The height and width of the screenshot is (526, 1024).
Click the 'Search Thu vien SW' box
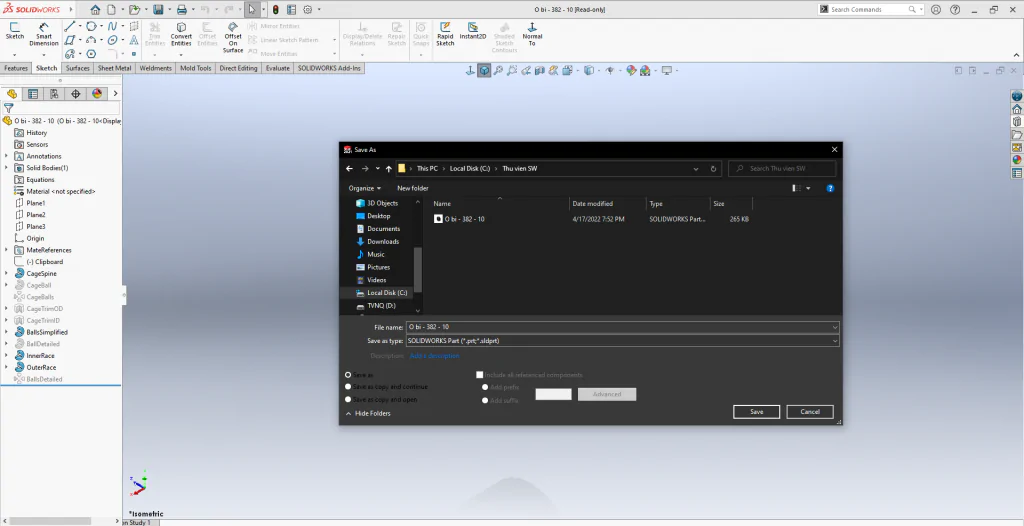782,169
